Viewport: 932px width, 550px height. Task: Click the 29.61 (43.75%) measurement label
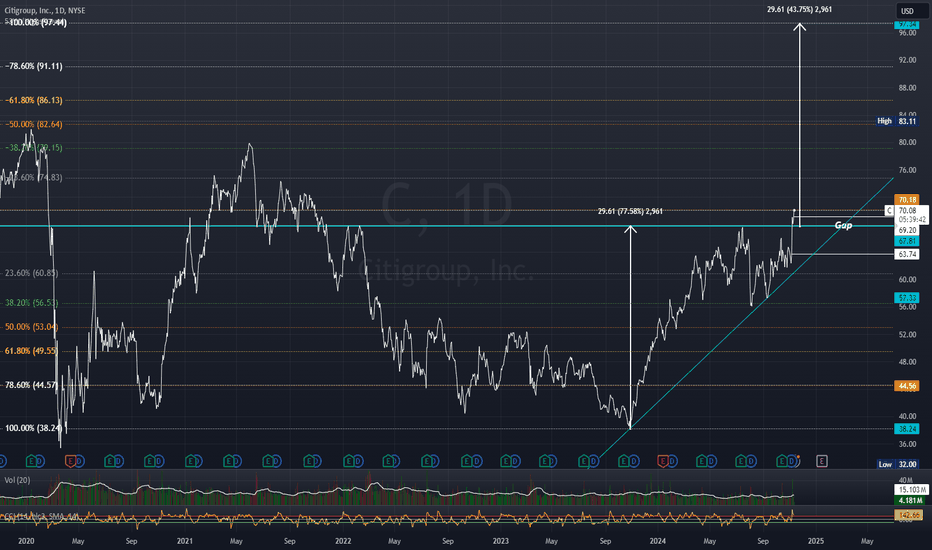tap(799, 10)
